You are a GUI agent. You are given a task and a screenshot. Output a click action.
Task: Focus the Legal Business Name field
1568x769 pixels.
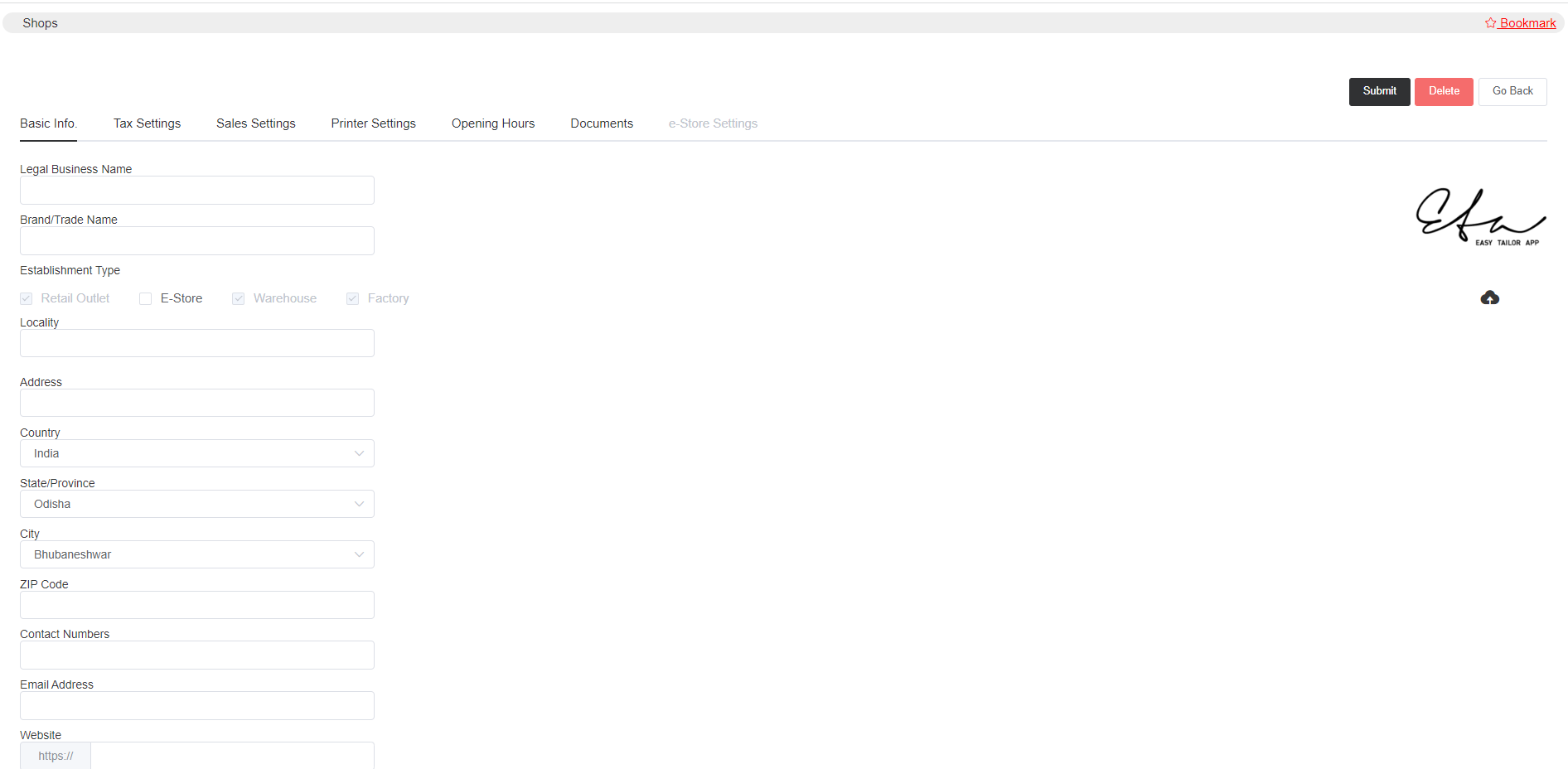tap(196, 191)
